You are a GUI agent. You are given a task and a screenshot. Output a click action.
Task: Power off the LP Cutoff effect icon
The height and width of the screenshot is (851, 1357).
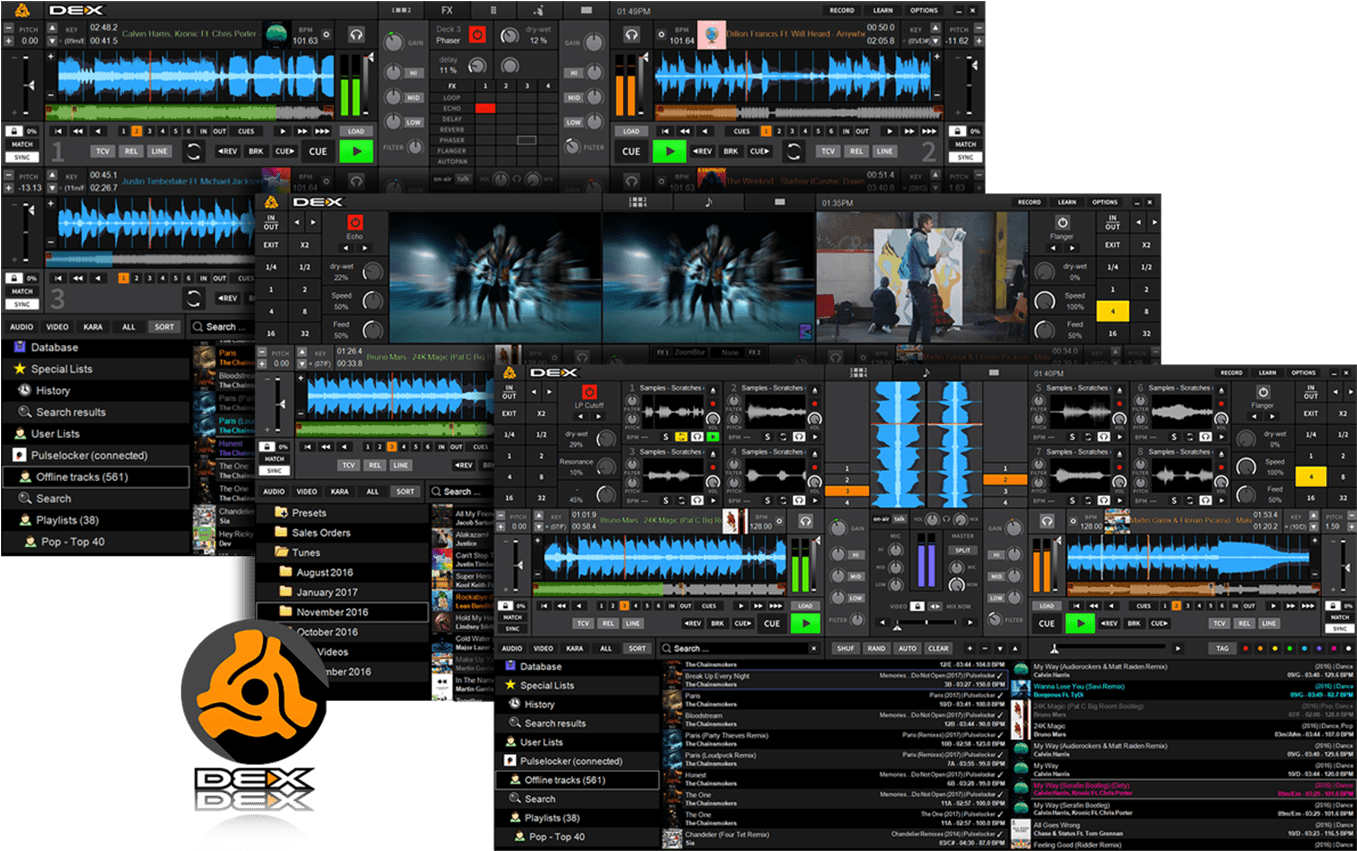(589, 391)
